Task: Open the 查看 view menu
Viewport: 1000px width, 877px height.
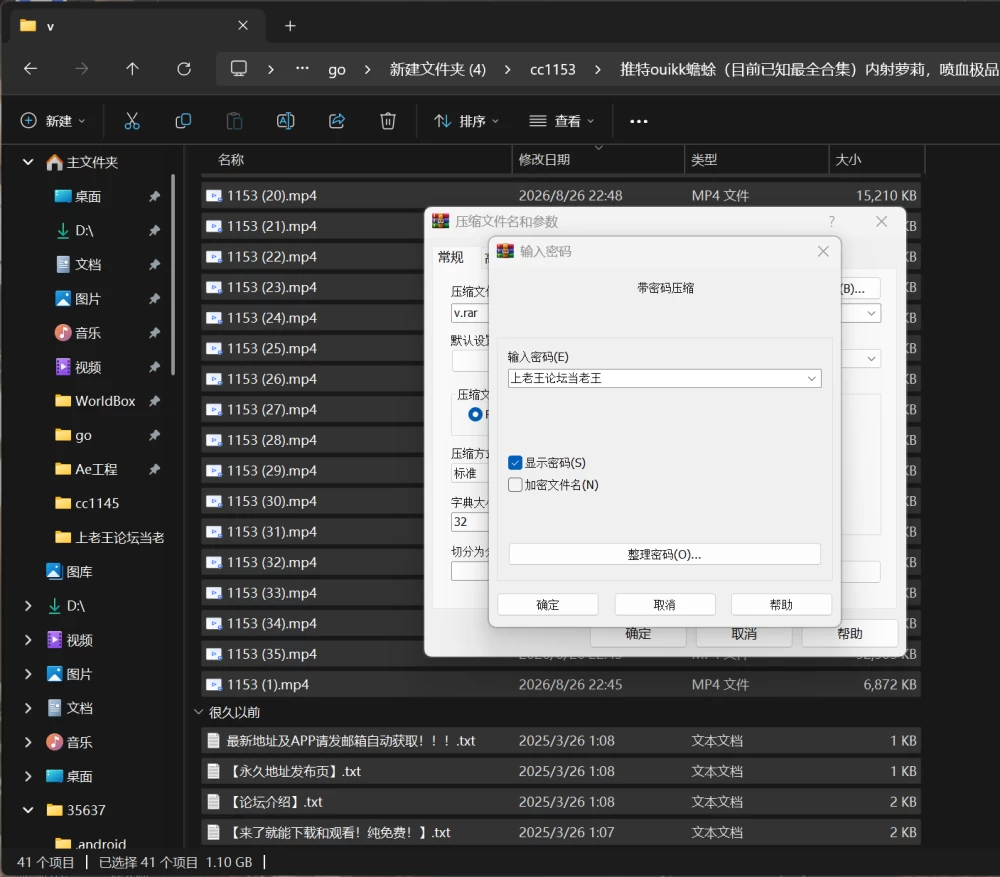Action: 561,121
